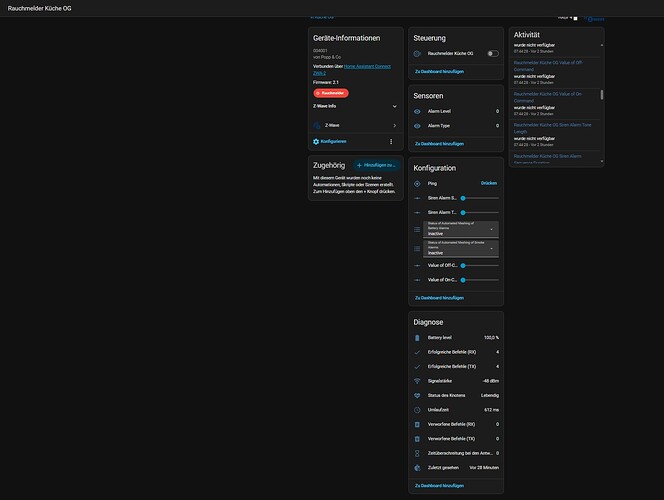Viewport: 664px width, 500px height.
Task: Click the Firmware: 2.1 text
Action: 326,83
